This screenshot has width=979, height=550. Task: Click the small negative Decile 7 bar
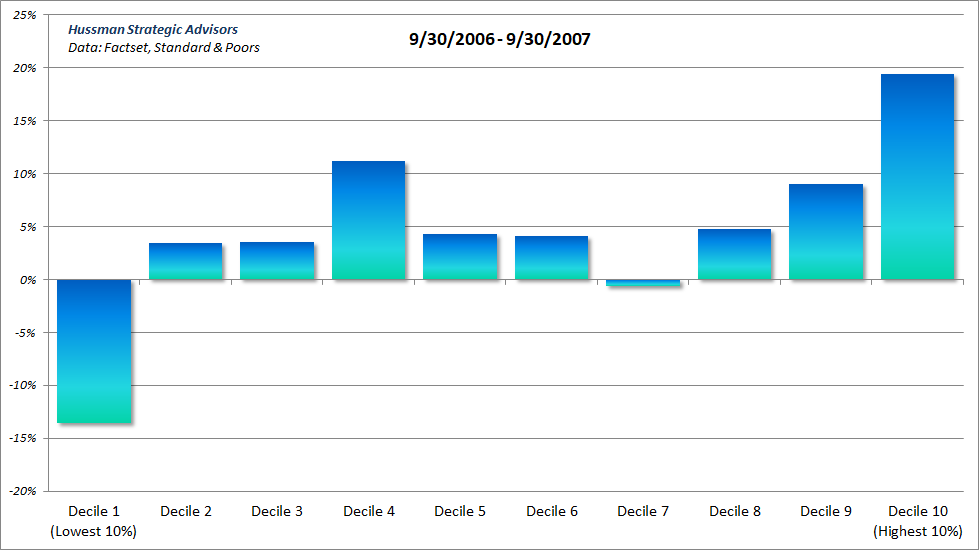point(643,283)
